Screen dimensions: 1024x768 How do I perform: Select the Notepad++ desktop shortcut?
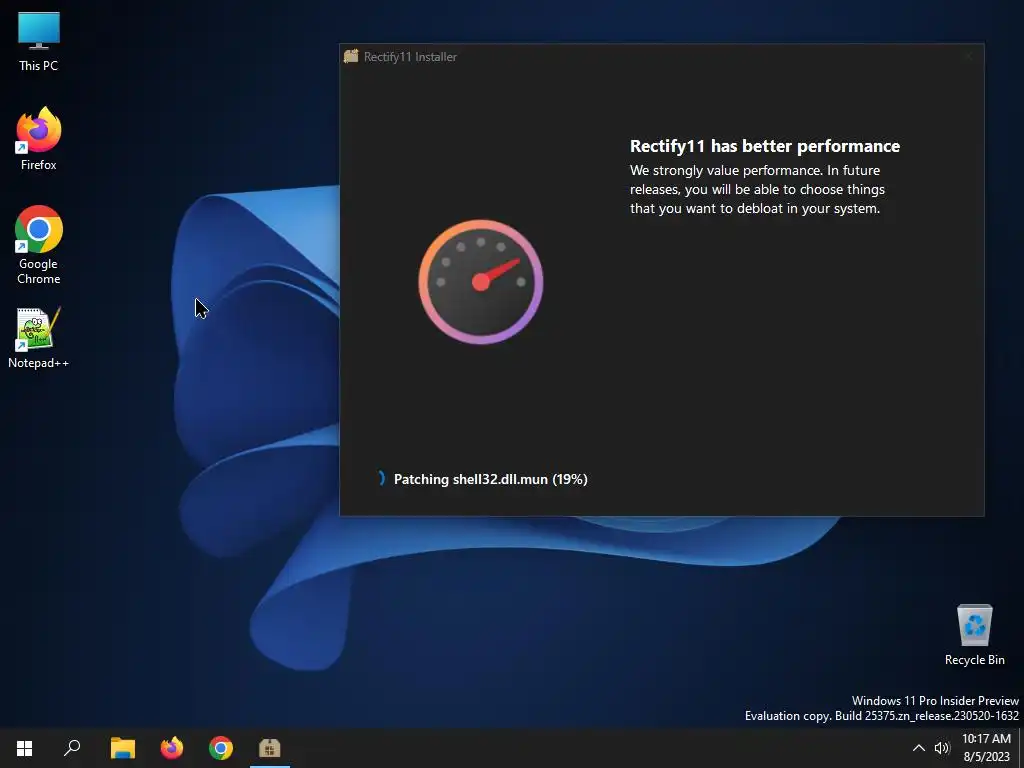click(x=39, y=338)
